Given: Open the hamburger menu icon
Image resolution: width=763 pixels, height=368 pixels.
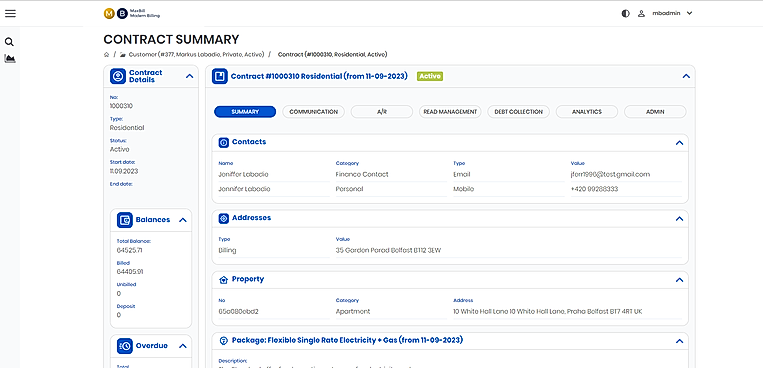Looking at the screenshot, I should 10,14.
